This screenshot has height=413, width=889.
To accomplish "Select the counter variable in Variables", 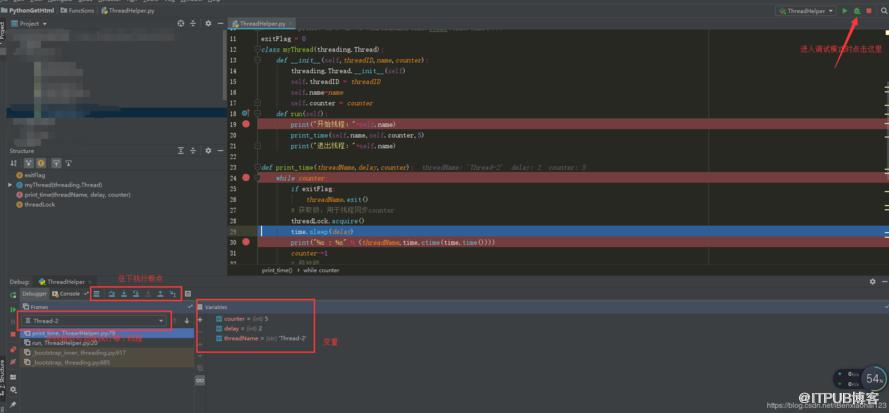I will tap(242, 319).
